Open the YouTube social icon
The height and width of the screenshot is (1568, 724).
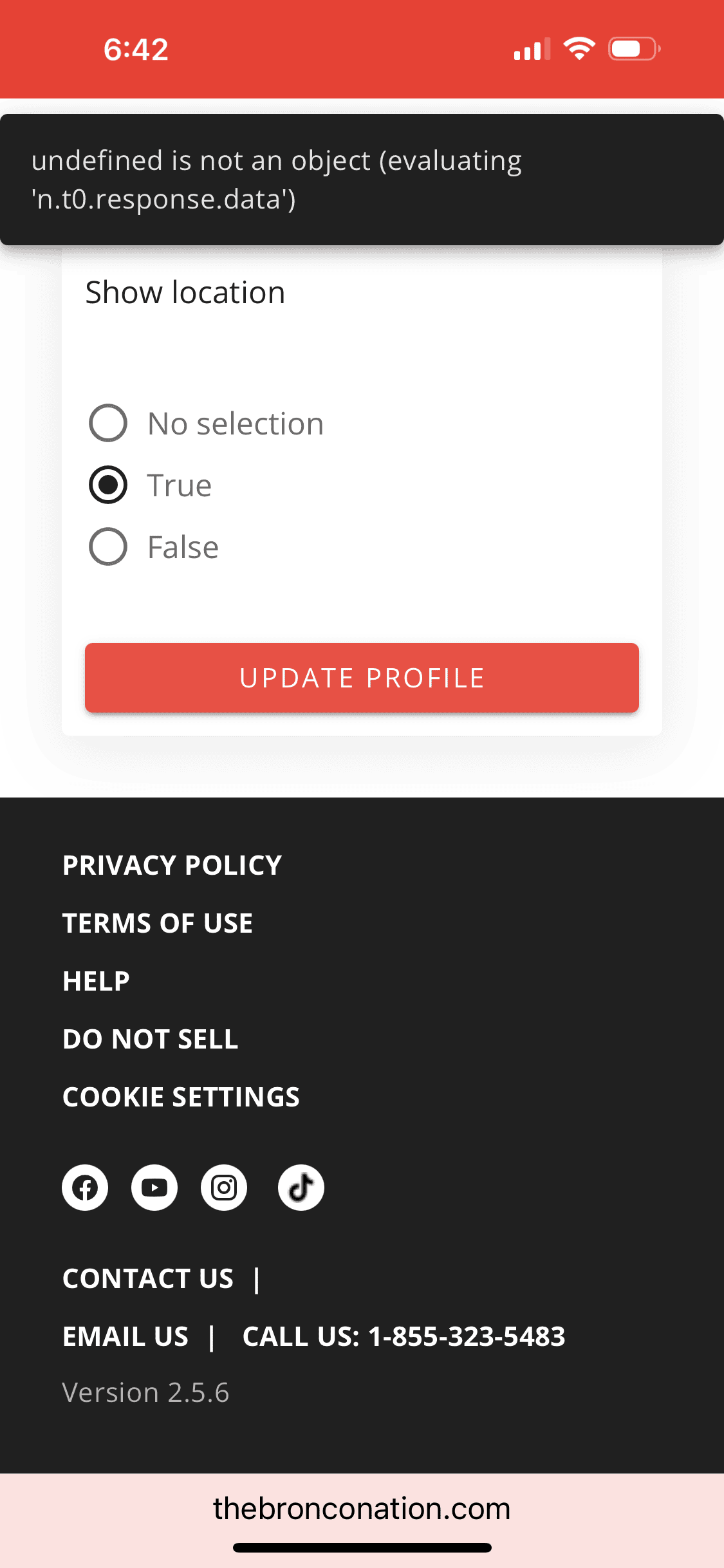point(154,1188)
